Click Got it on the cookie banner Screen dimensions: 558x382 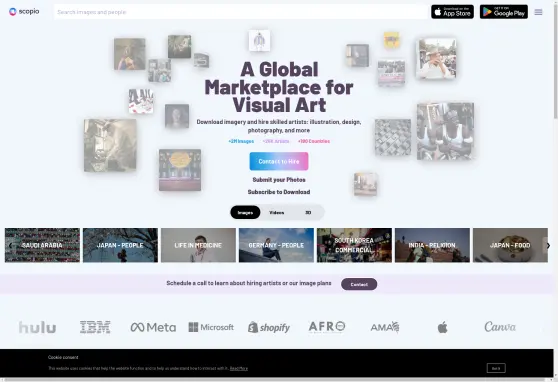pyautogui.click(x=496, y=368)
